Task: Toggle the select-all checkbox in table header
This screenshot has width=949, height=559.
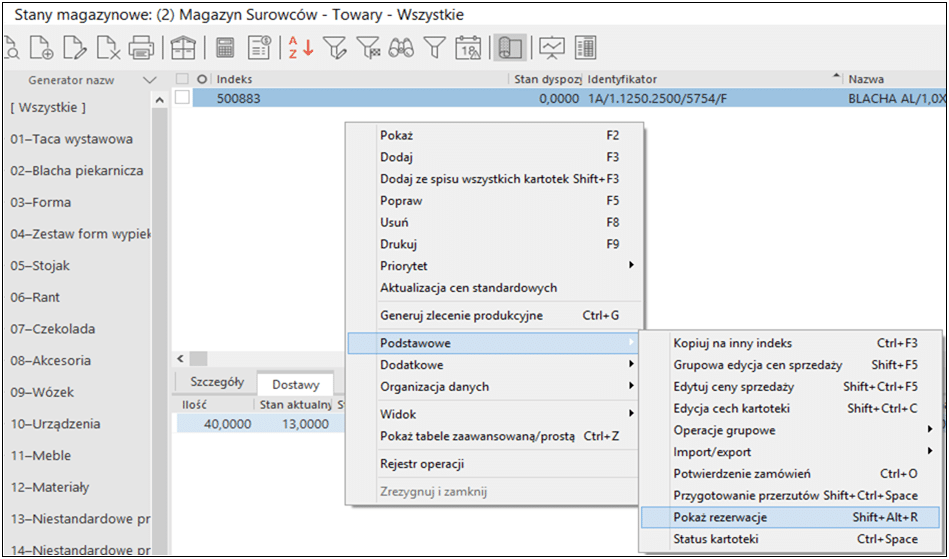Action: [x=182, y=79]
